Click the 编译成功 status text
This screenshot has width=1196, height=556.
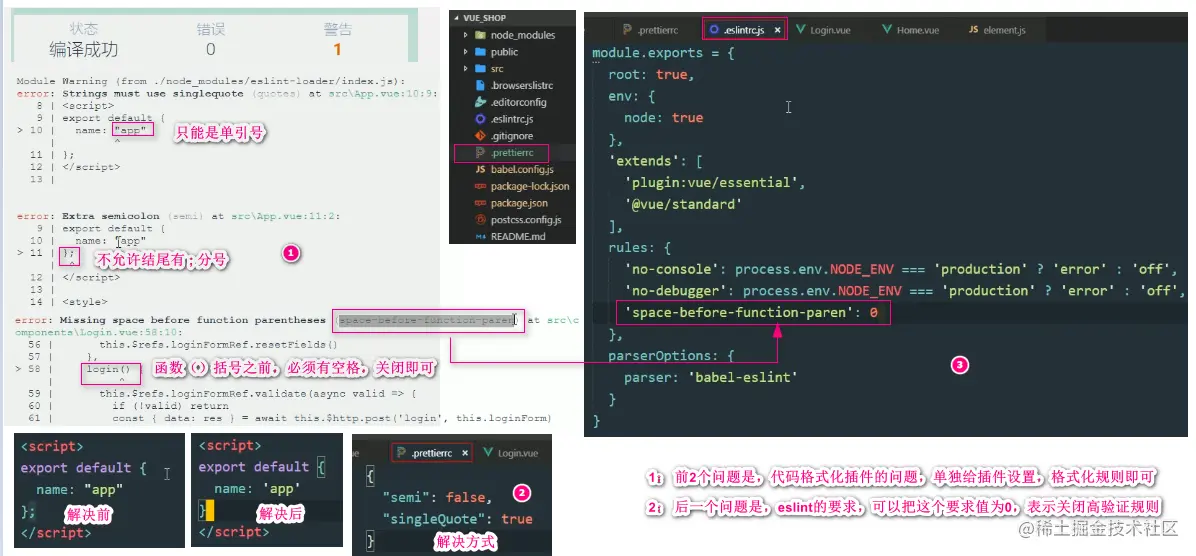pos(84,50)
